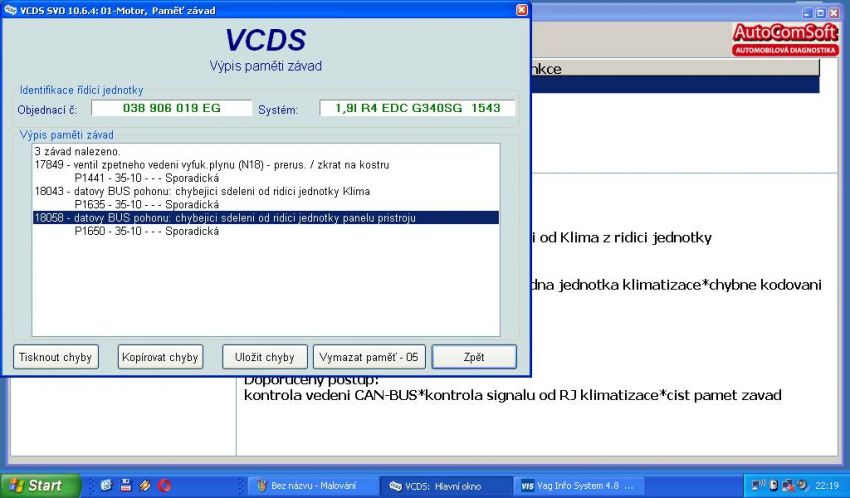Open the Windows Start menu

tap(40, 486)
